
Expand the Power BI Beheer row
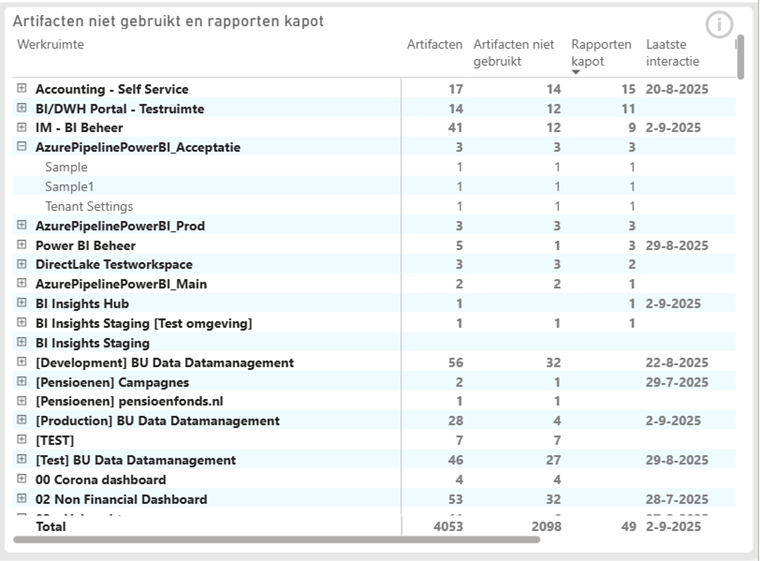[x=22, y=245]
